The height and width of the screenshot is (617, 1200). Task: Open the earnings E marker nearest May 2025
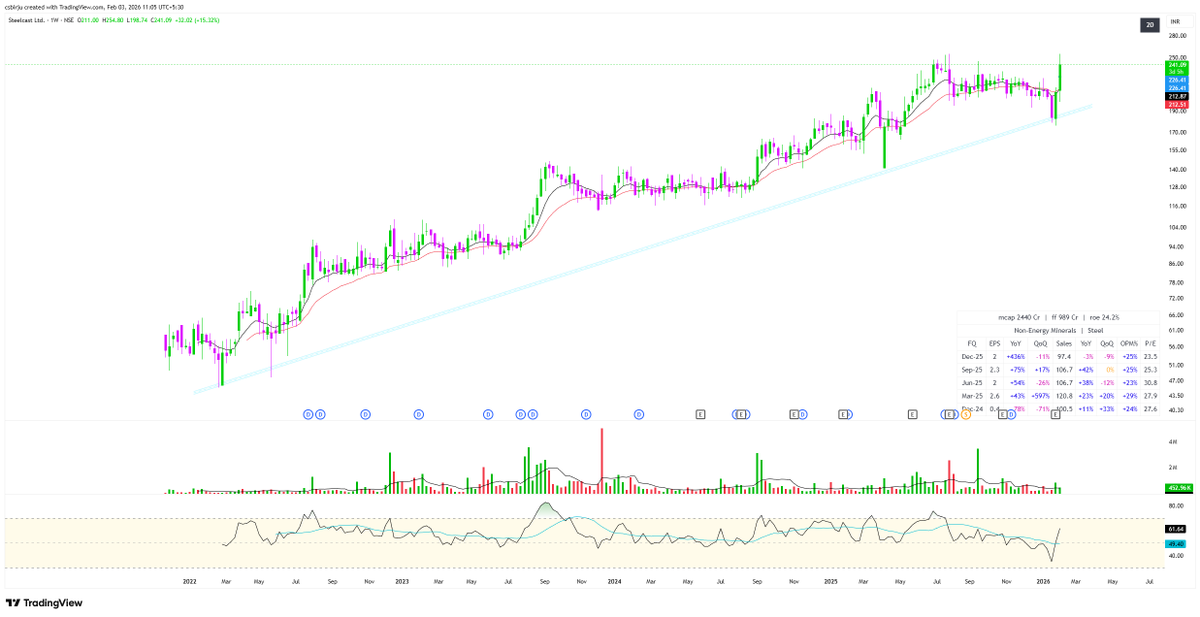tap(912, 413)
